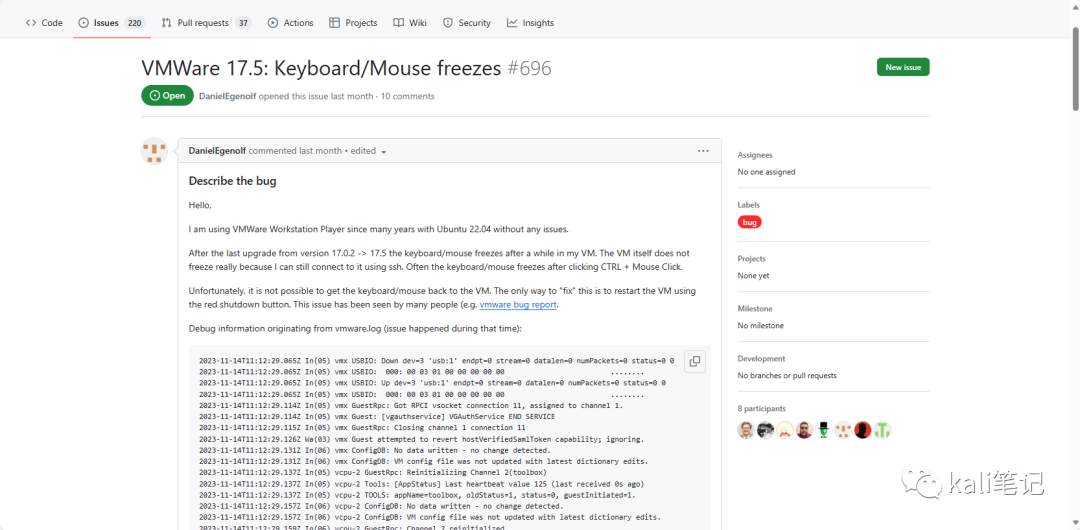Click the 'Describe the bug' heading

[x=232, y=181]
